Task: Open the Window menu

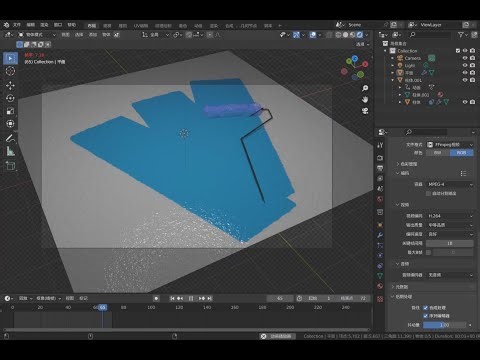Action: 58,25
